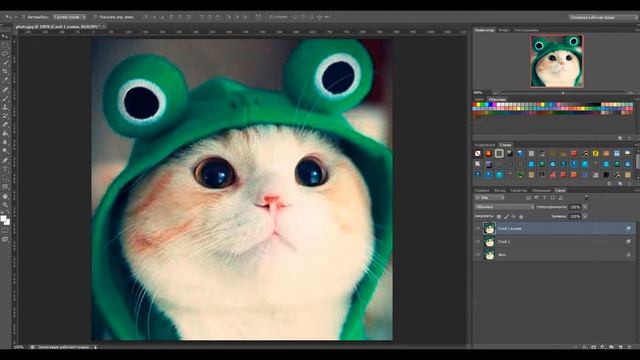Switch to the Навигатор tab
Image resolution: width=640 pixels, height=360 pixels.
[x=484, y=30]
